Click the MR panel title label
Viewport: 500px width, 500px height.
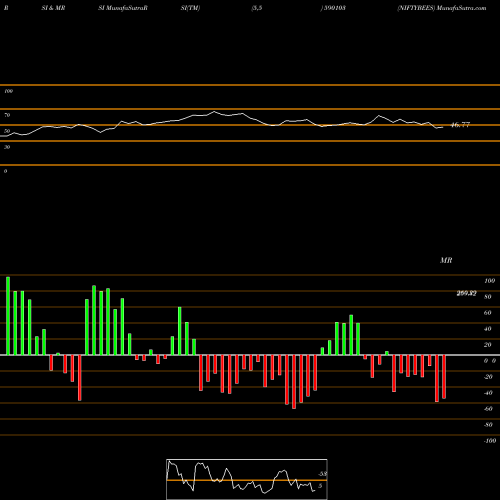click(446, 260)
